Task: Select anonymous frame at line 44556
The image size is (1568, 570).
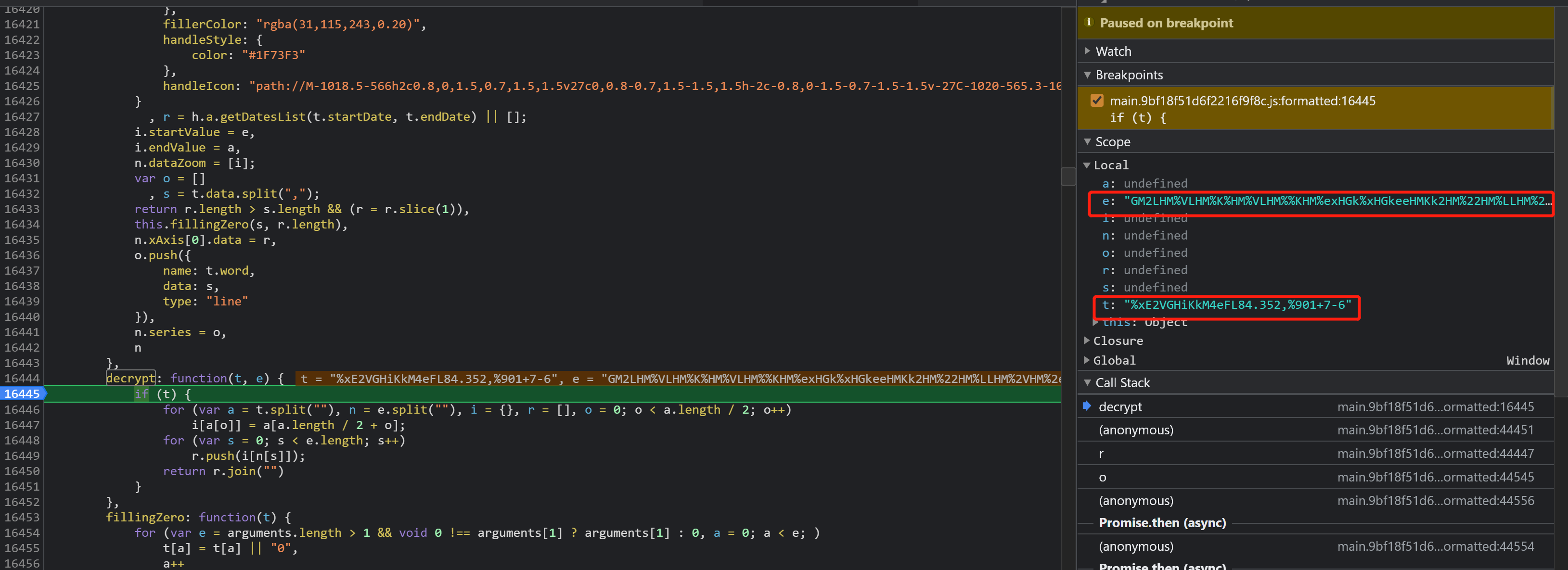Action: tap(1315, 501)
